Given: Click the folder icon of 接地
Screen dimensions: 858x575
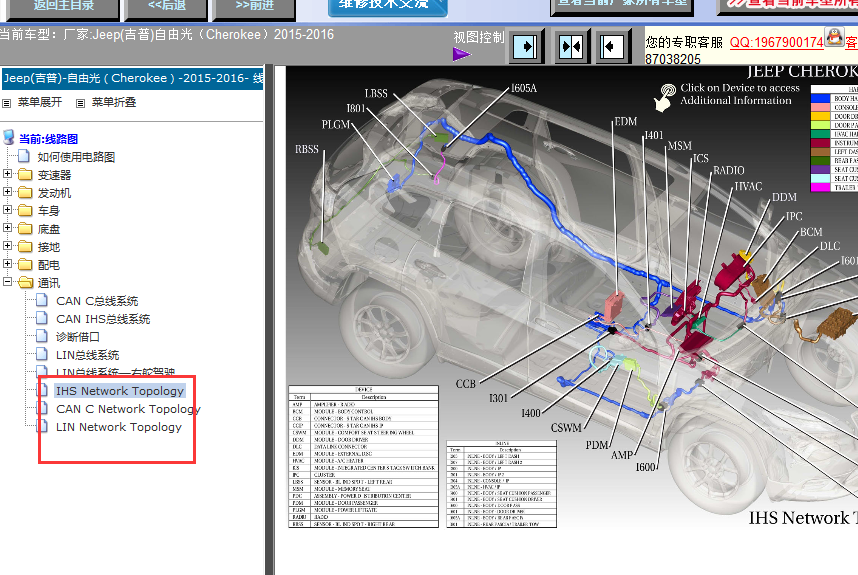Looking at the screenshot, I should 25,247.
